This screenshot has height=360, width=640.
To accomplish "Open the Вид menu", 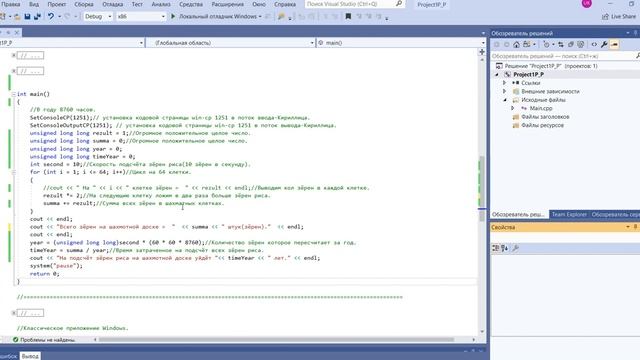I will 34,4.
